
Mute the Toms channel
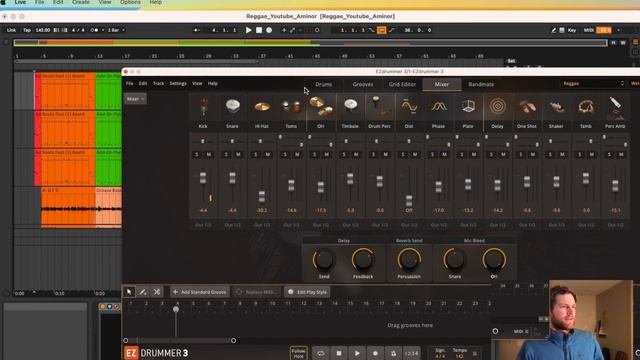click(x=297, y=154)
